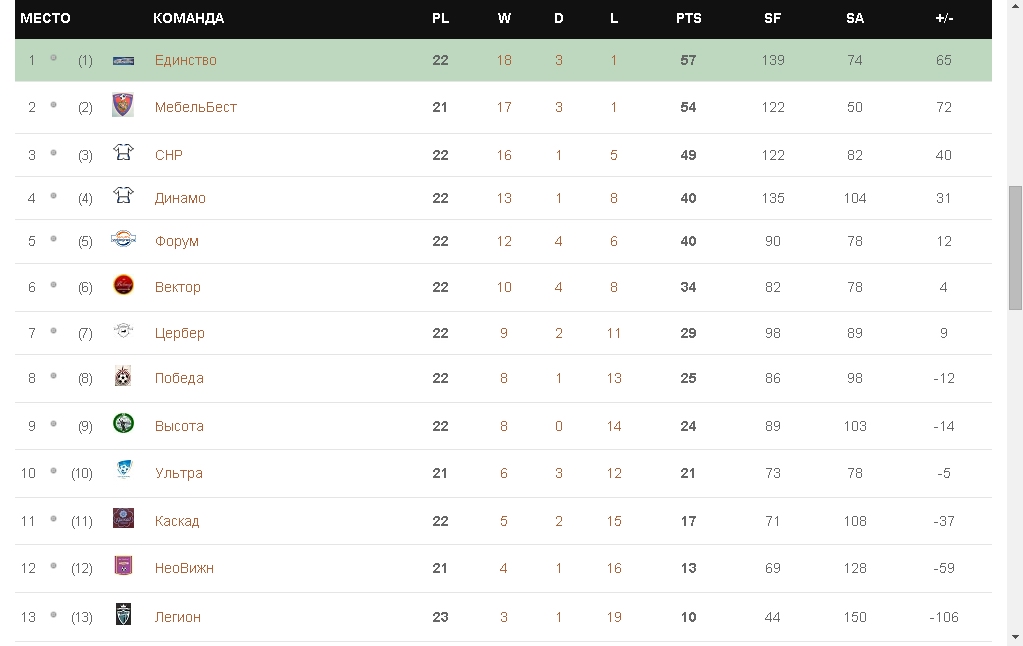
Task: Click the vertical scrollbar thumb
Action: point(1015,248)
